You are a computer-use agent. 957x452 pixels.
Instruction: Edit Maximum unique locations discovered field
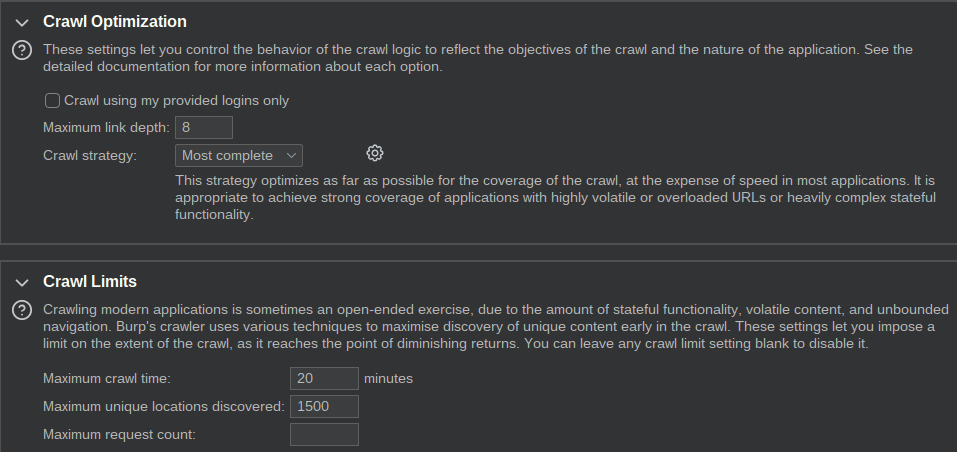coord(324,406)
